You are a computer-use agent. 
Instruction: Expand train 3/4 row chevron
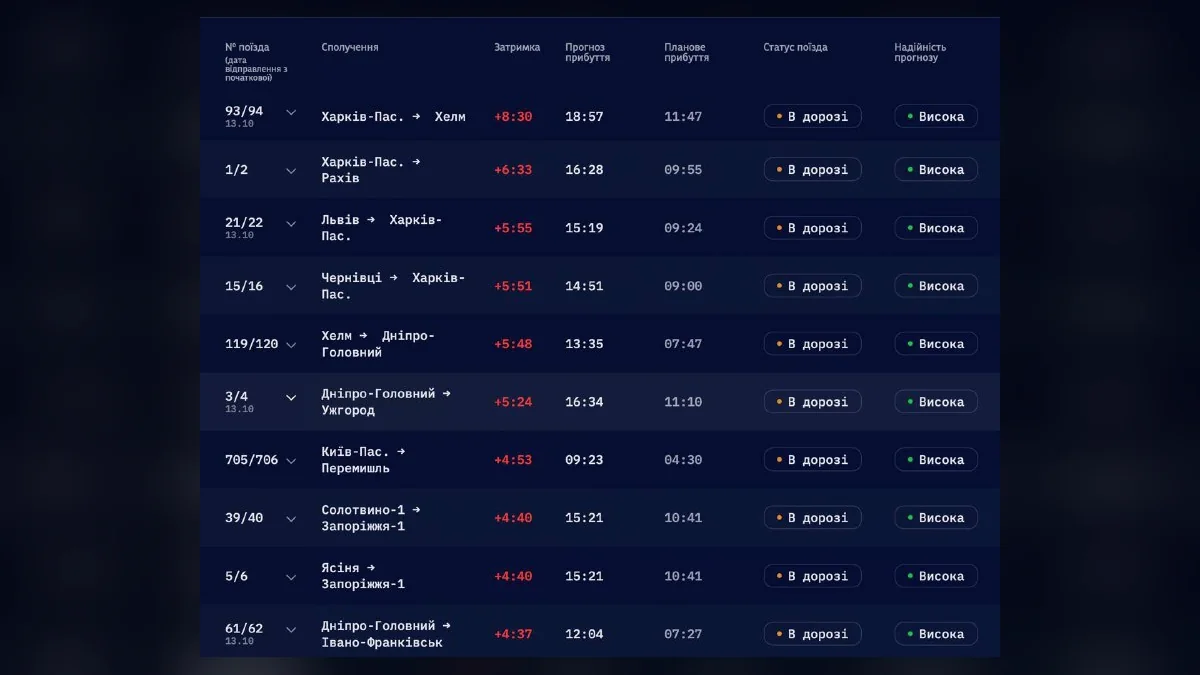pos(291,398)
